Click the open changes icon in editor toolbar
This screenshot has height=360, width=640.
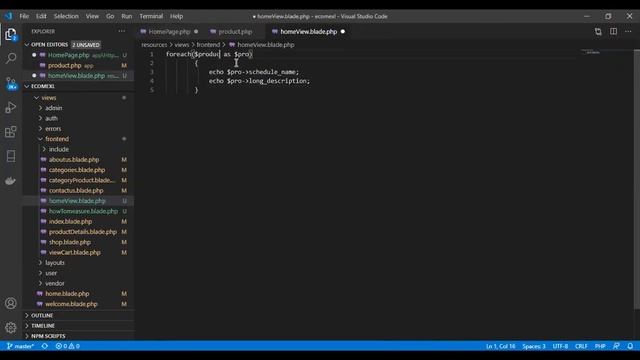click(598, 31)
